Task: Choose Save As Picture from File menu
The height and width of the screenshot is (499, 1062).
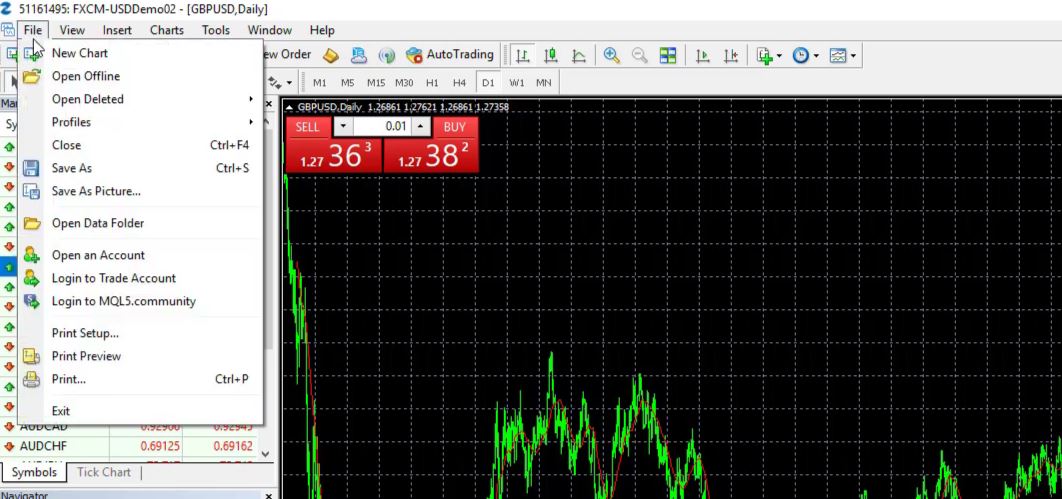Action: 96,191
